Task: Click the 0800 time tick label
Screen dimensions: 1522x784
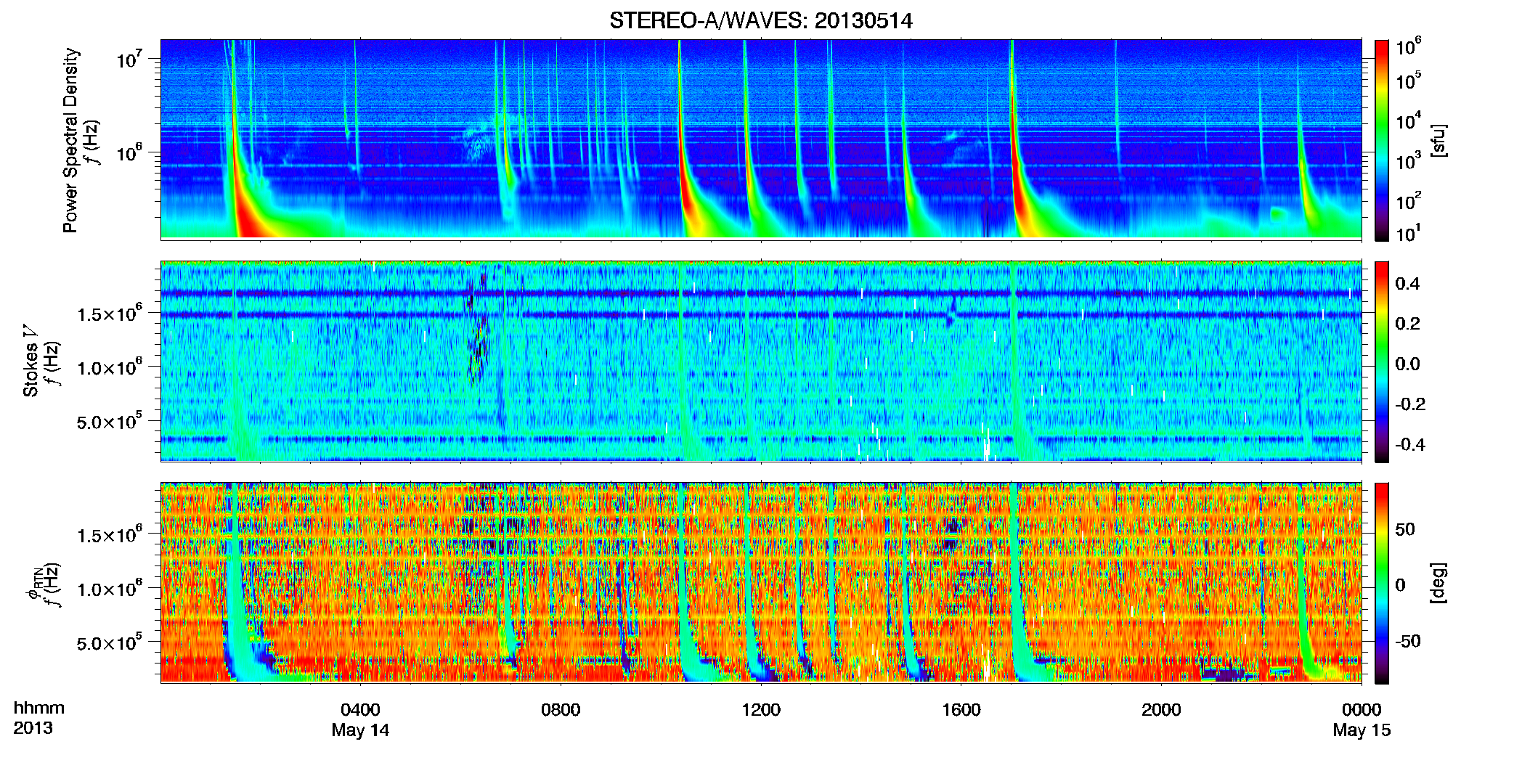Action: click(561, 709)
